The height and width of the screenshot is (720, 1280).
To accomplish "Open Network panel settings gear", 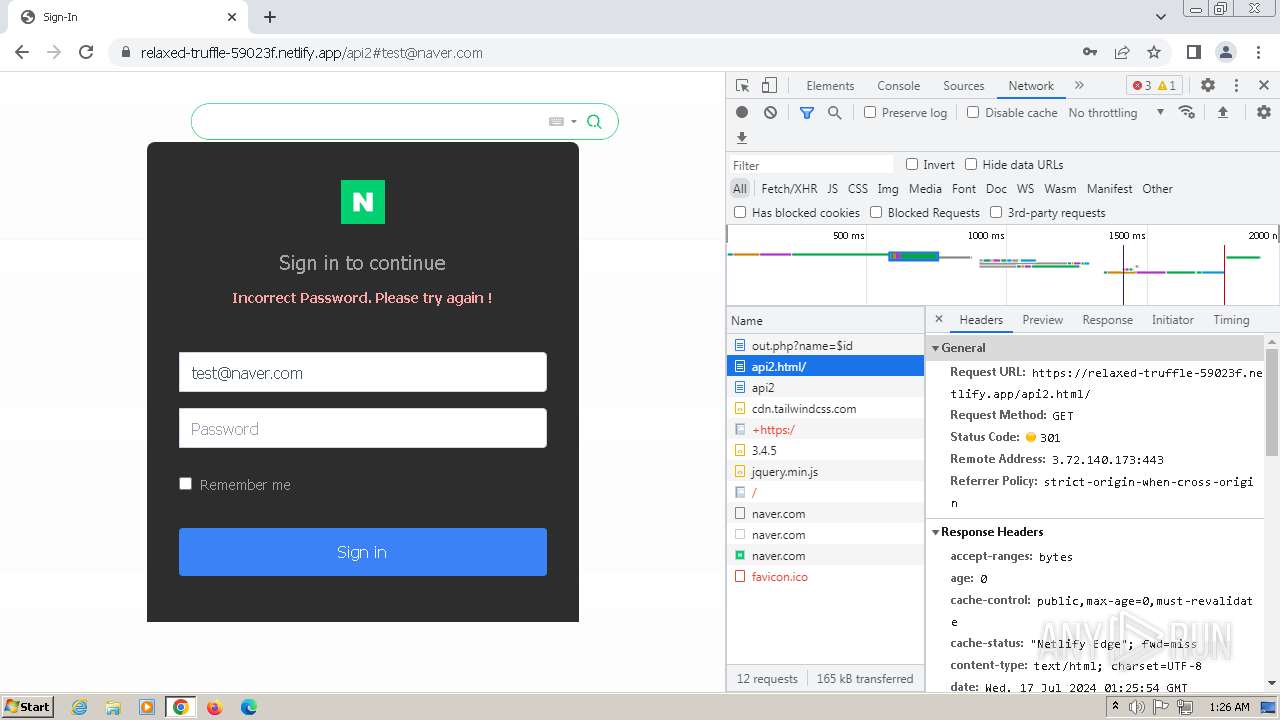I will coord(1264,112).
